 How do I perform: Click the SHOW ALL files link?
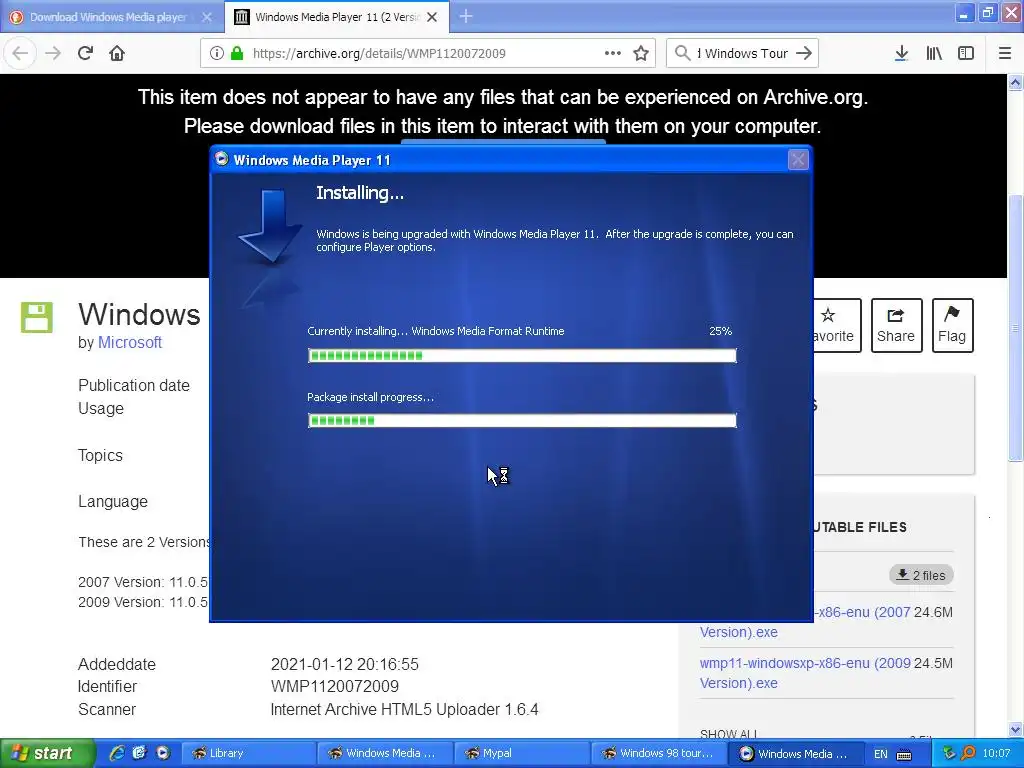[x=729, y=733]
